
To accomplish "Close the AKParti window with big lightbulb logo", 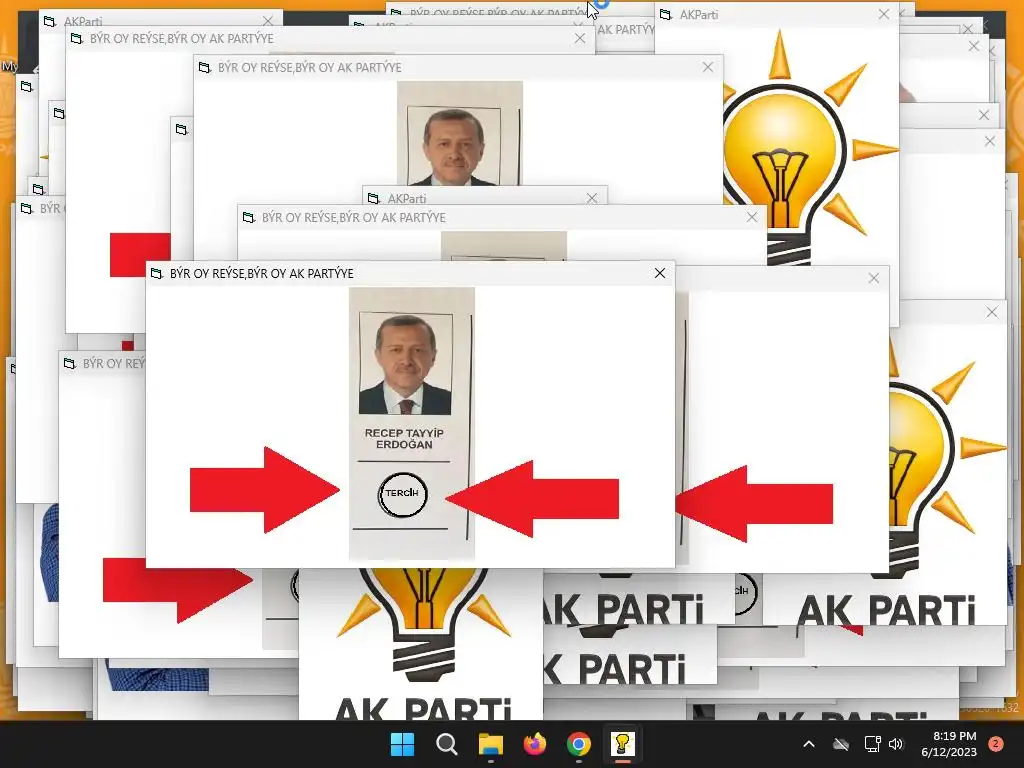I will pos(884,14).
